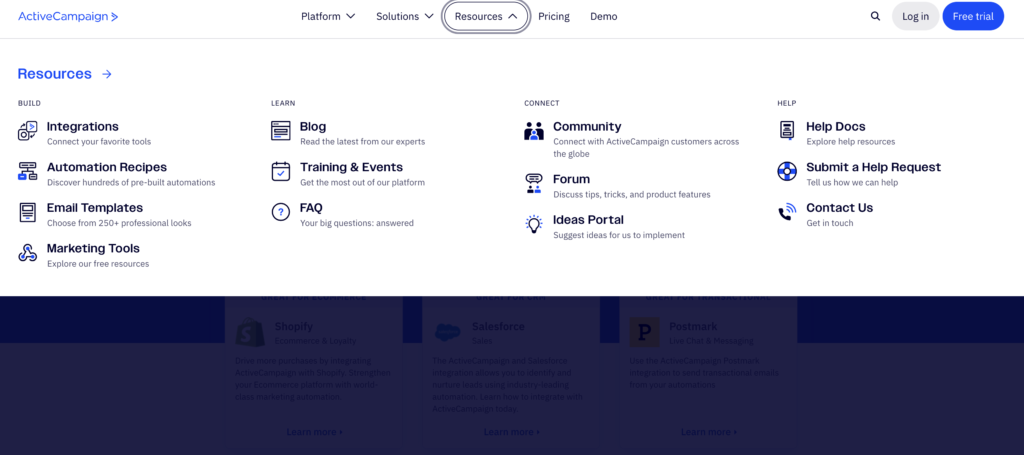Open Help Docs link
Image resolution: width=1024 pixels, height=455 pixels.
coord(835,127)
